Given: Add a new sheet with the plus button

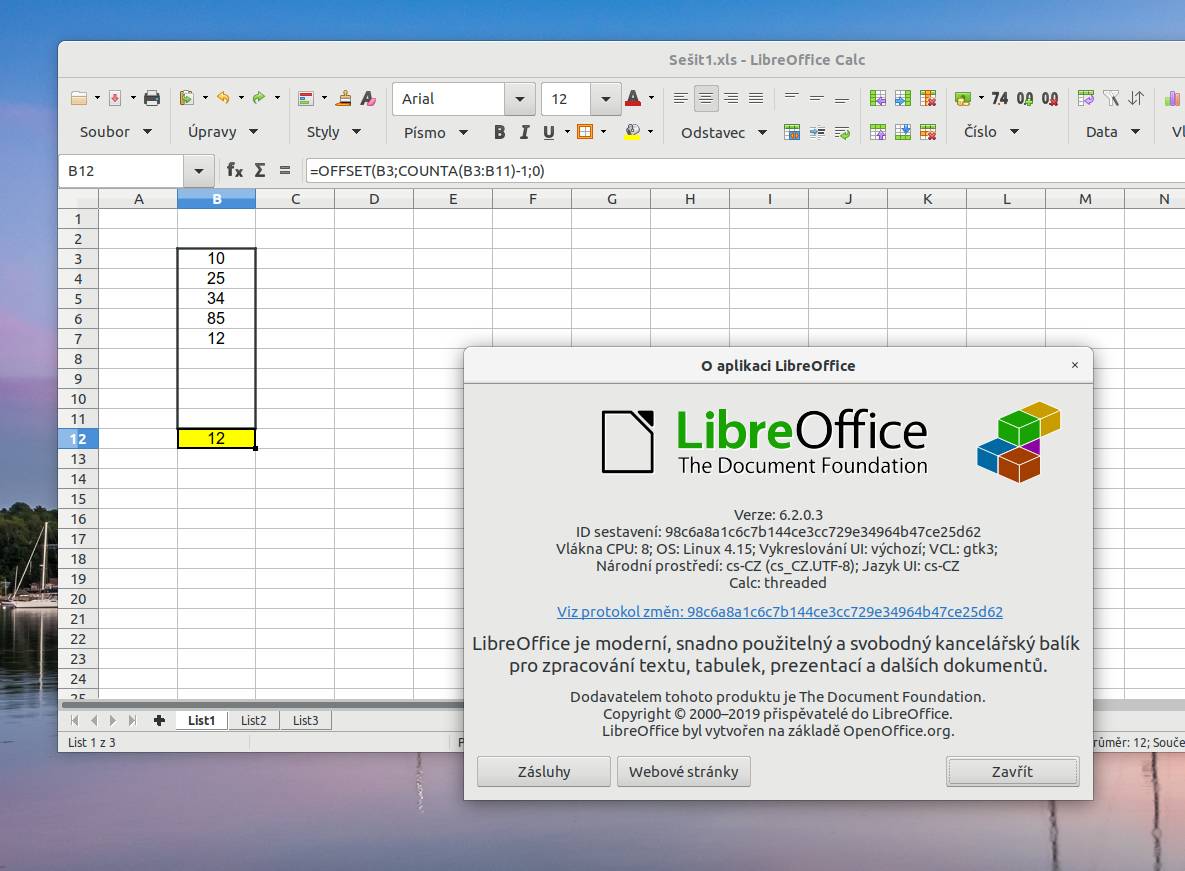Looking at the screenshot, I should click(159, 721).
